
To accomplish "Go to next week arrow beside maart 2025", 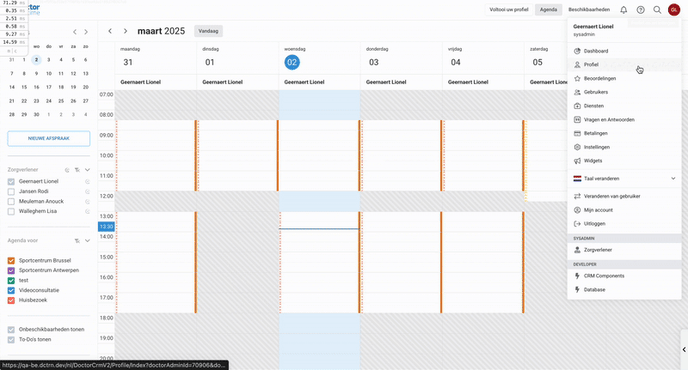I will pyautogui.click(x=125, y=31).
